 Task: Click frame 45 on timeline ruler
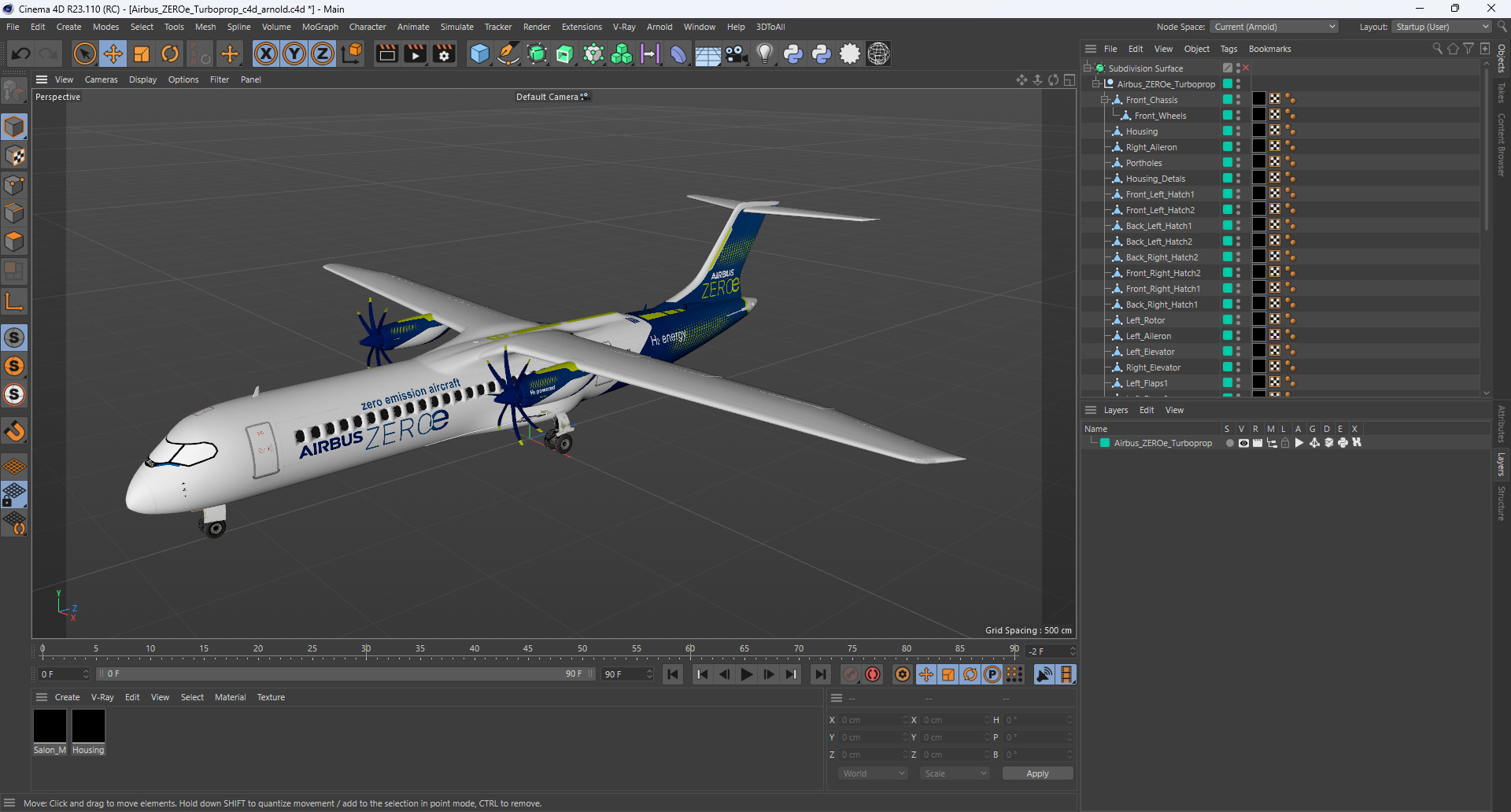click(x=528, y=649)
